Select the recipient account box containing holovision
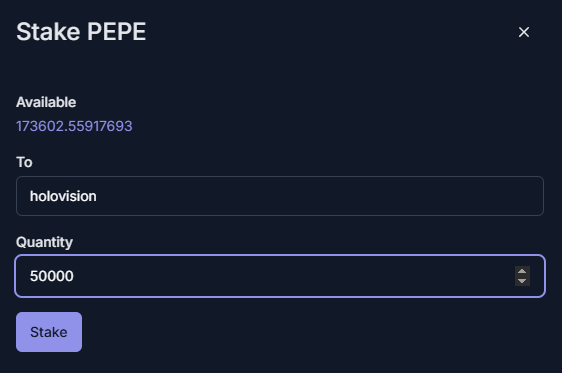This screenshot has width=562, height=373. click(280, 196)
